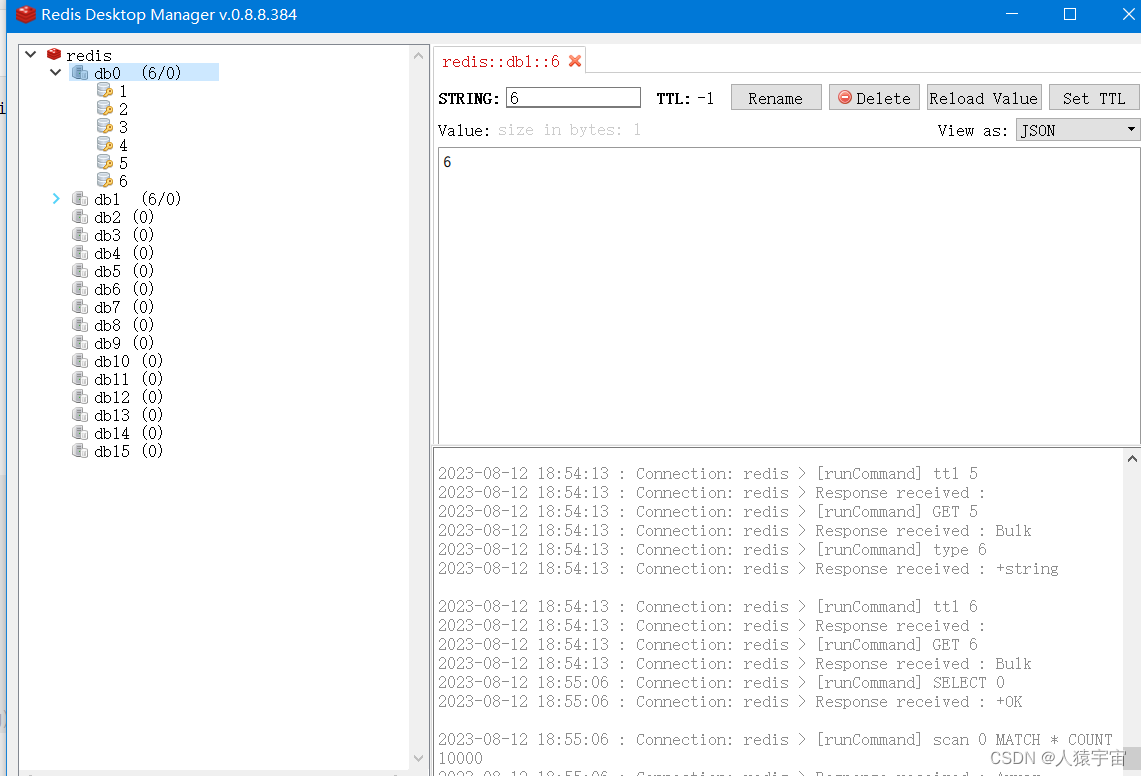Select the db0 (6/0) row
The height and width of the screenshot is (776, 1141).
coord(144,73)
